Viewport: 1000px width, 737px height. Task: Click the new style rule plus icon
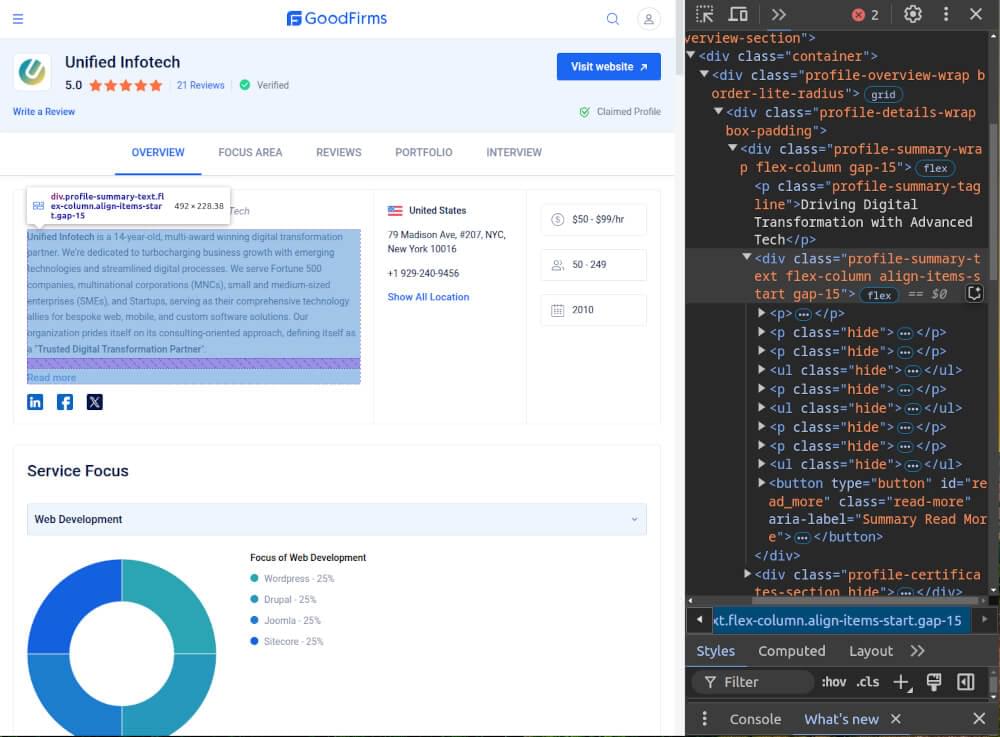click(x=902, y=682)
